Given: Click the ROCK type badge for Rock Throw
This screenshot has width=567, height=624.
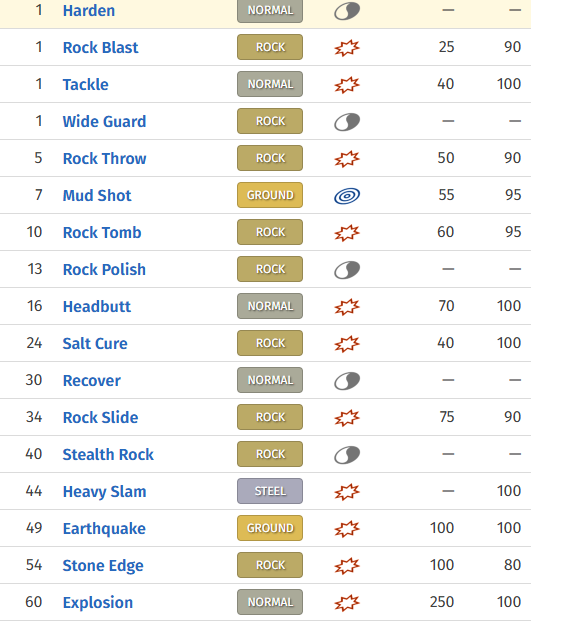Looking at the screenshot, I should (x=270, y=158).
